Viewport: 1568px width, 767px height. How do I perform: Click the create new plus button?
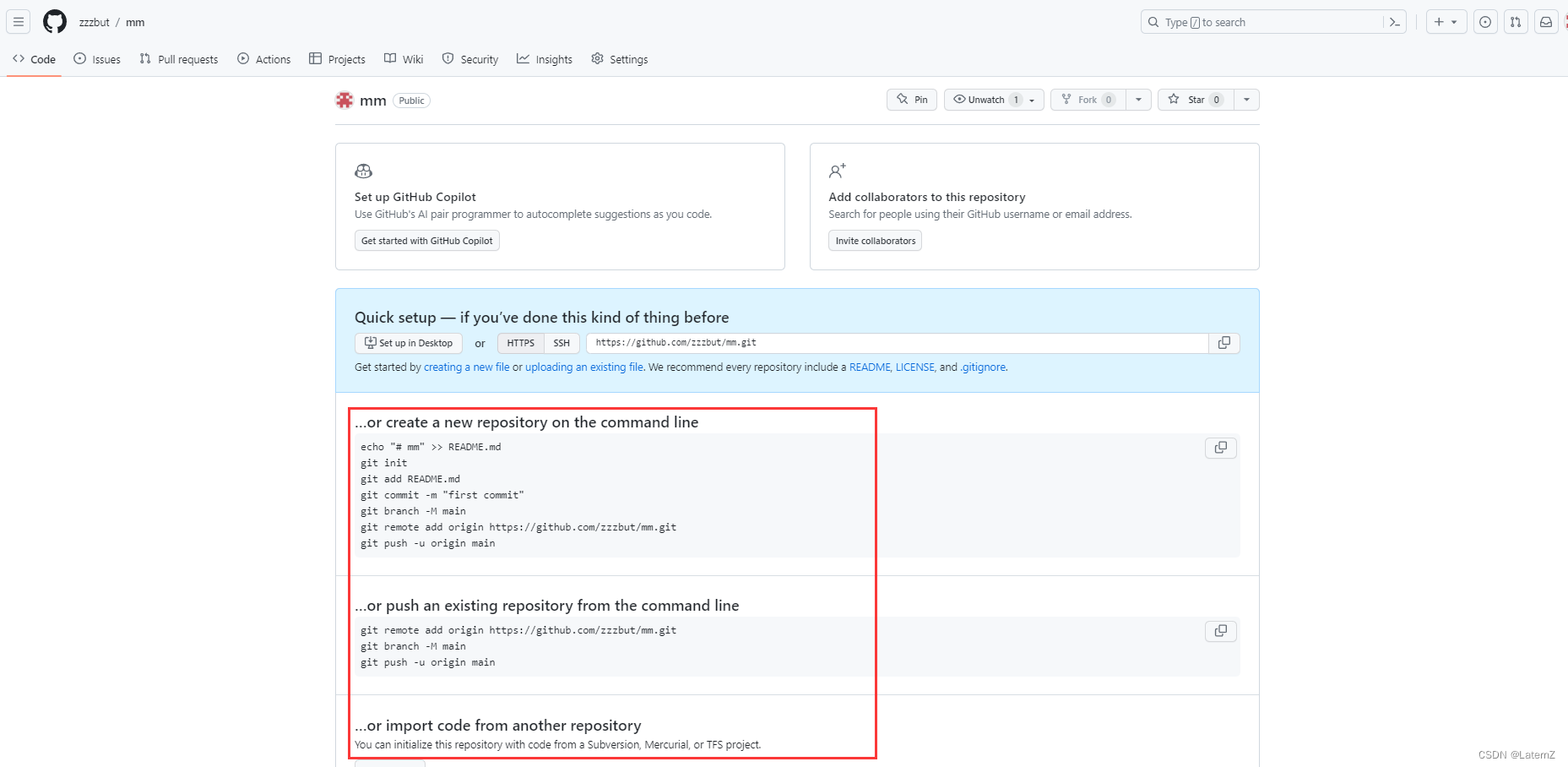click(x=1446, y=22)
